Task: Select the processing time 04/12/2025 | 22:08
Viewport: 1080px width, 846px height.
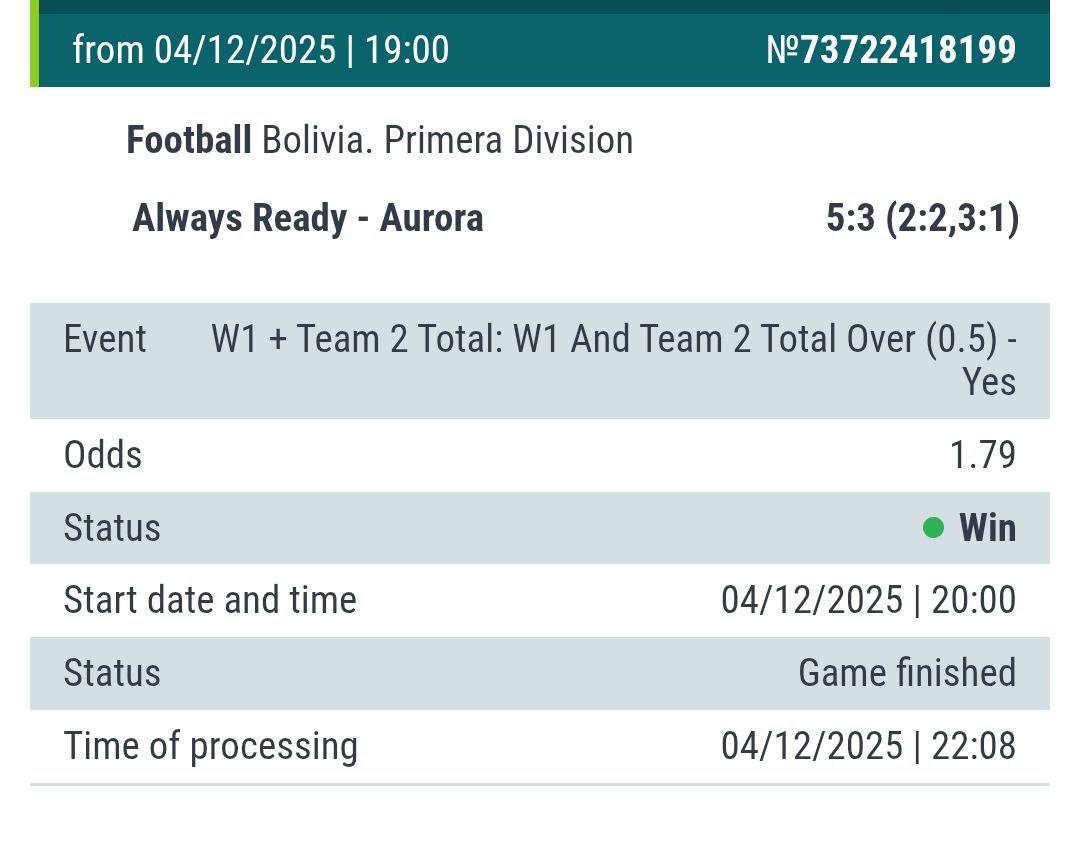Action: tap(868, 746)
